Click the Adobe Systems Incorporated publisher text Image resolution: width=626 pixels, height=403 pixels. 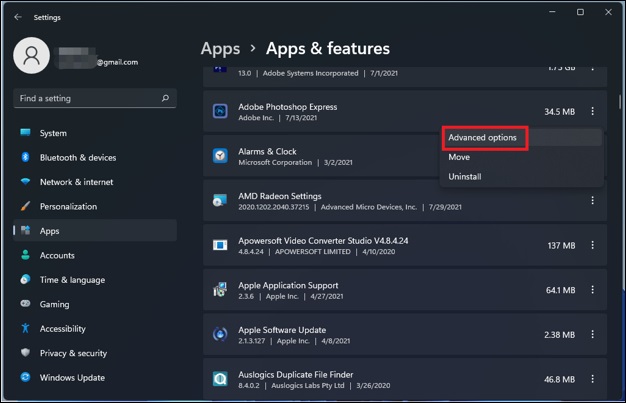[310, 73]
